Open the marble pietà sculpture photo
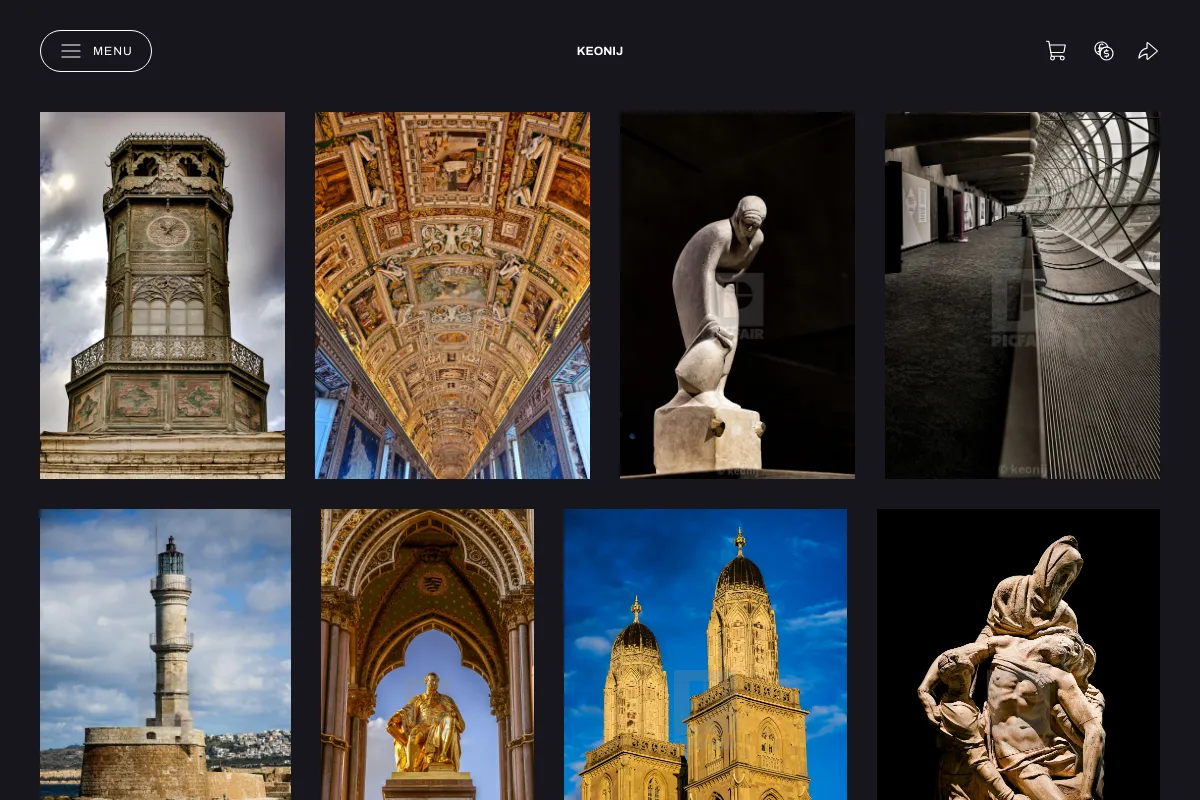Screen dimensions: 1200x800 (x=1018, y=654)
